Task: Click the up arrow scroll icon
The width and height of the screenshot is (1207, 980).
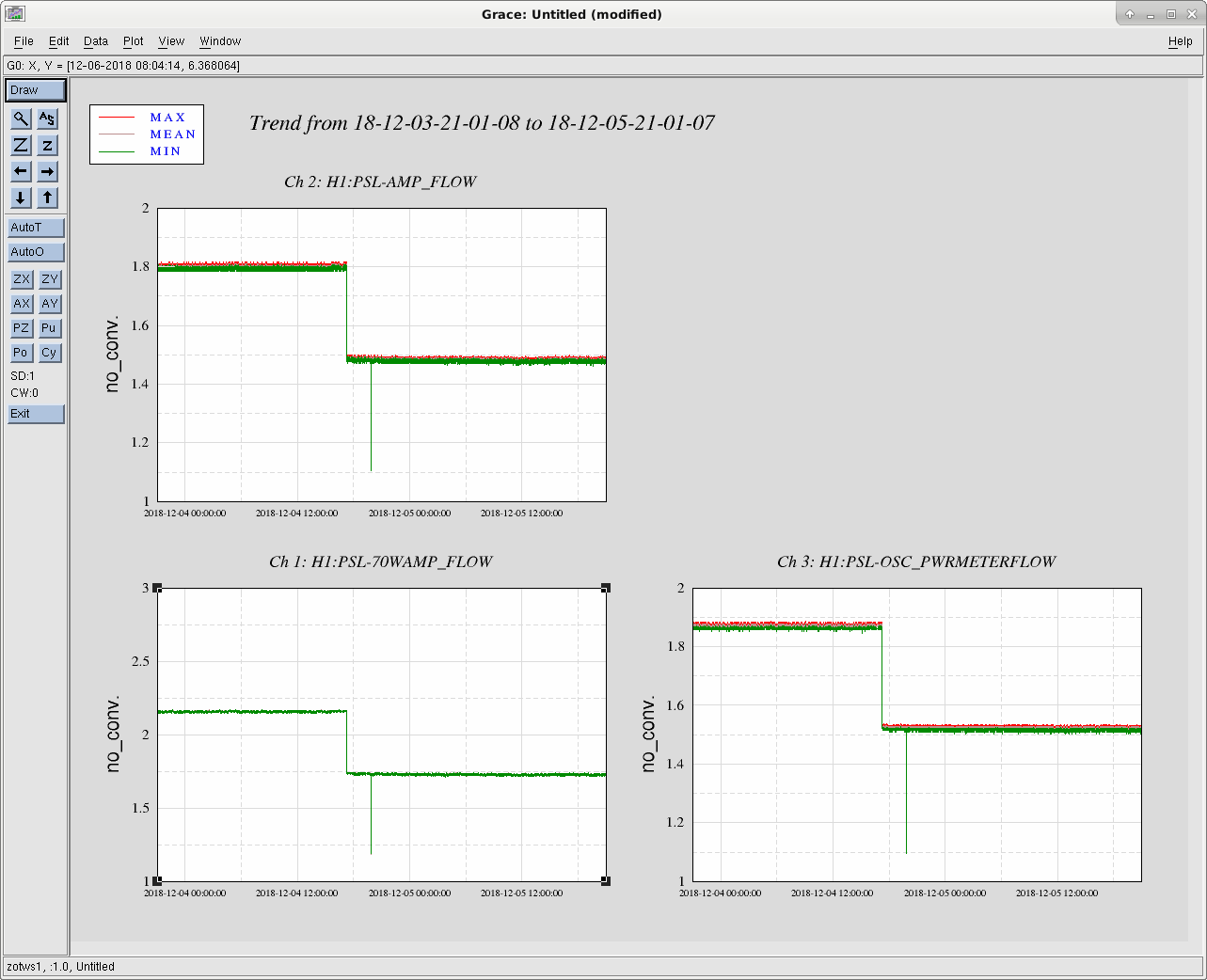Action: (47, 198)
